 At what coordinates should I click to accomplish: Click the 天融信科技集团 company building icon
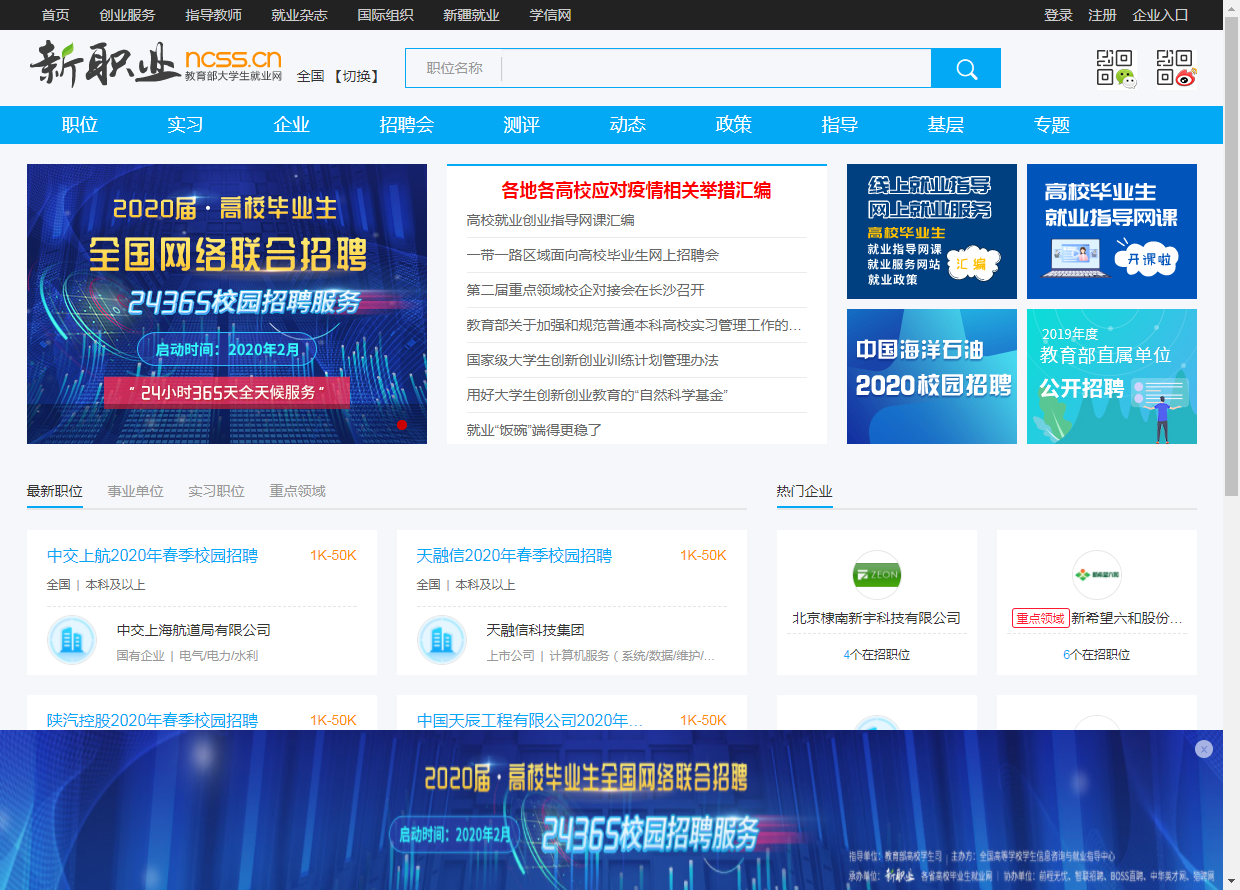[442, 640]
